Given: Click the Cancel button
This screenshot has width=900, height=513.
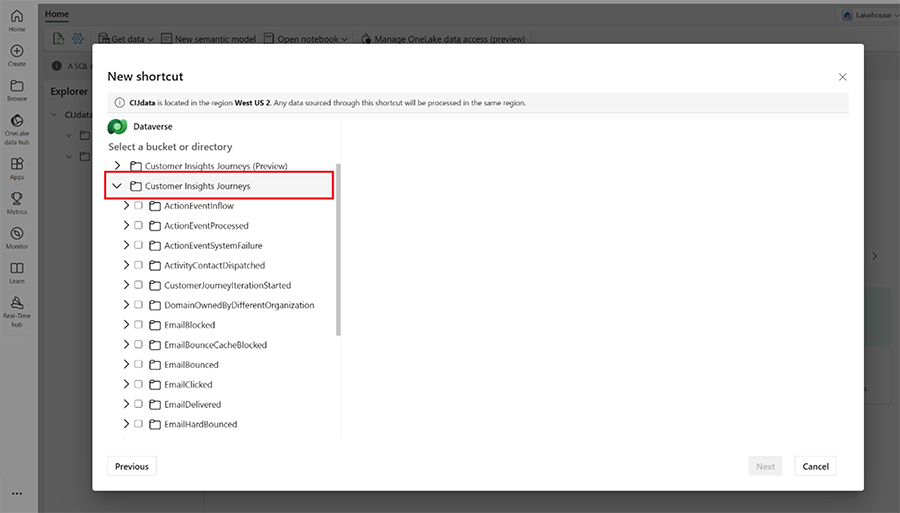Looking at the screenshot, I should click(815, 467).
